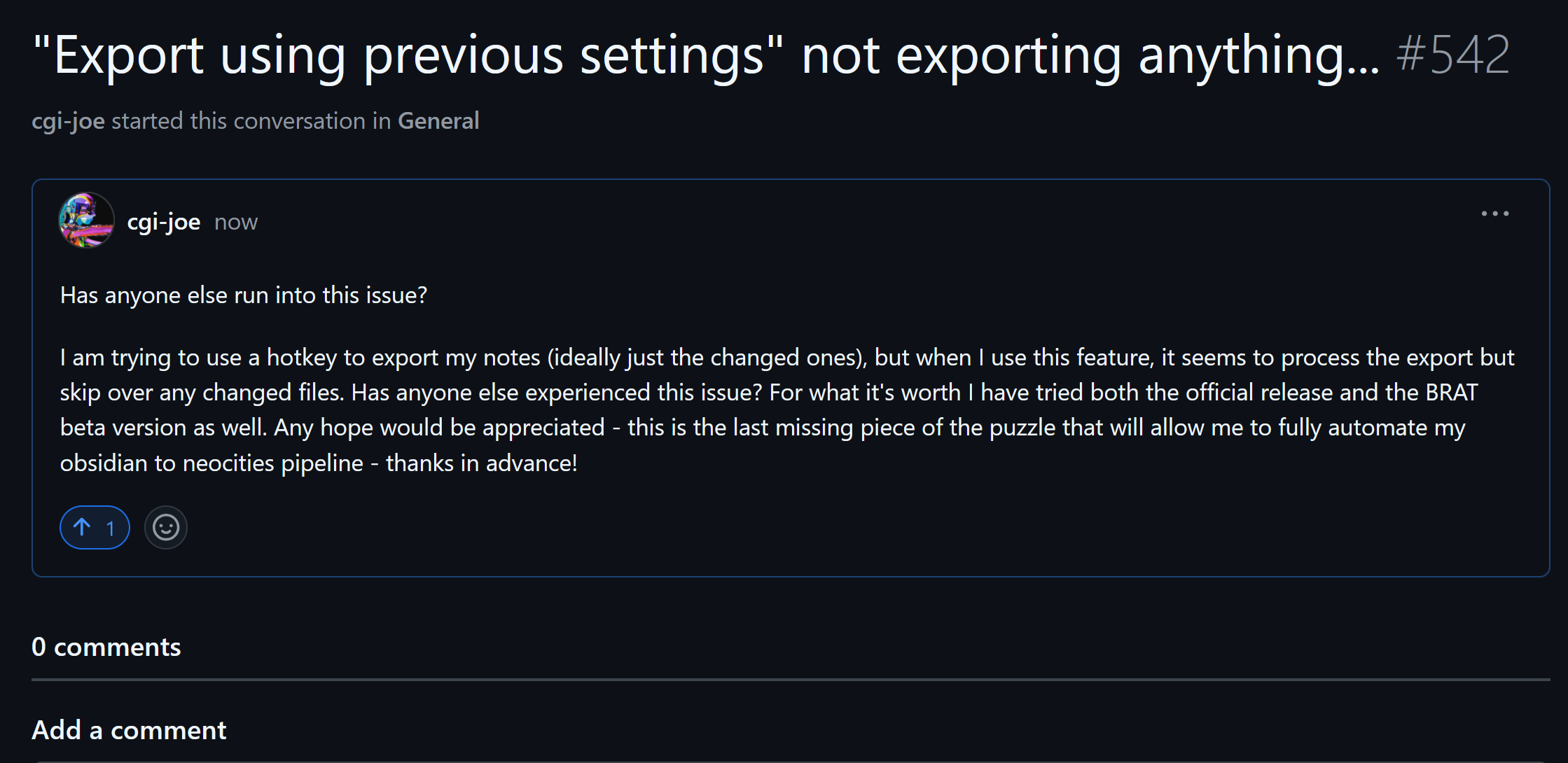Screen dimensions: 1568x763
Task: Click the upvote arrow icon
Action: 82,527
